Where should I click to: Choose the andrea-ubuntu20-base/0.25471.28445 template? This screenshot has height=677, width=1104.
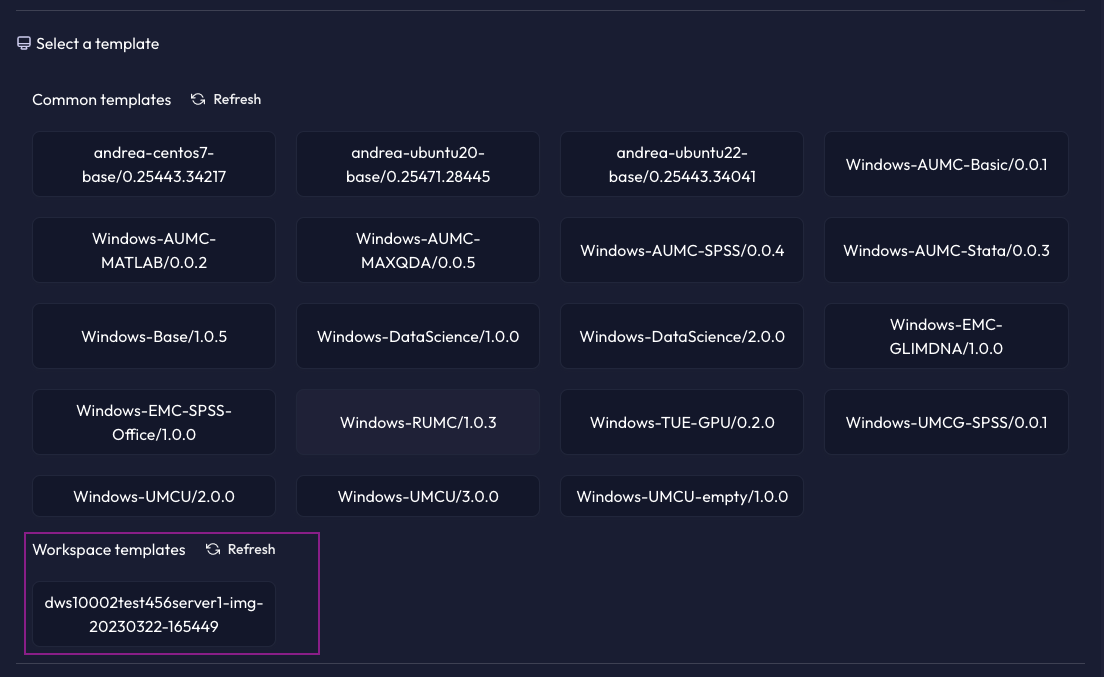tap(418, 164)
